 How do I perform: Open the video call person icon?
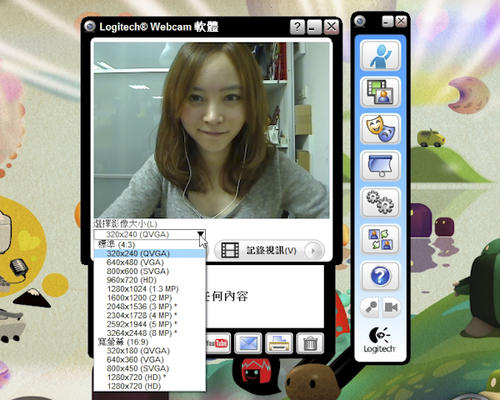tap(380, 55)
